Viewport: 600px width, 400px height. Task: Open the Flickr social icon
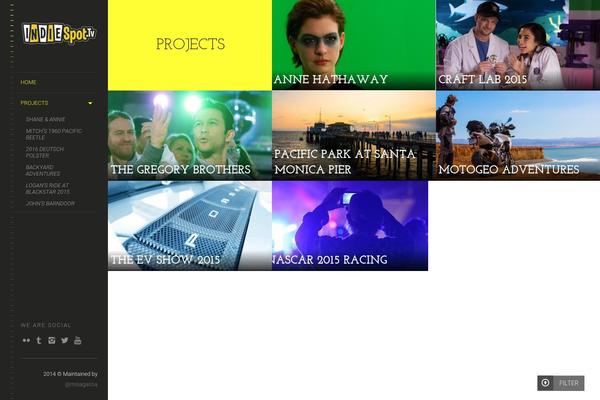(26, 340)
